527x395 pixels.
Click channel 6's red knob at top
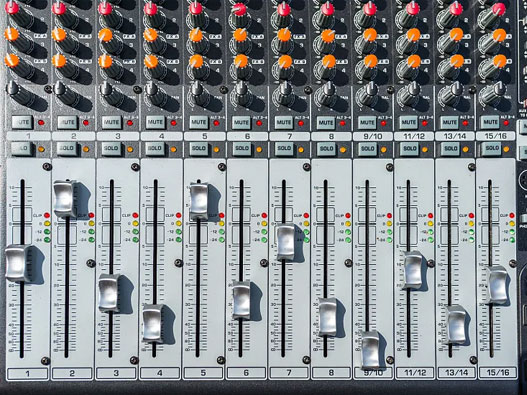click(240, 9)
